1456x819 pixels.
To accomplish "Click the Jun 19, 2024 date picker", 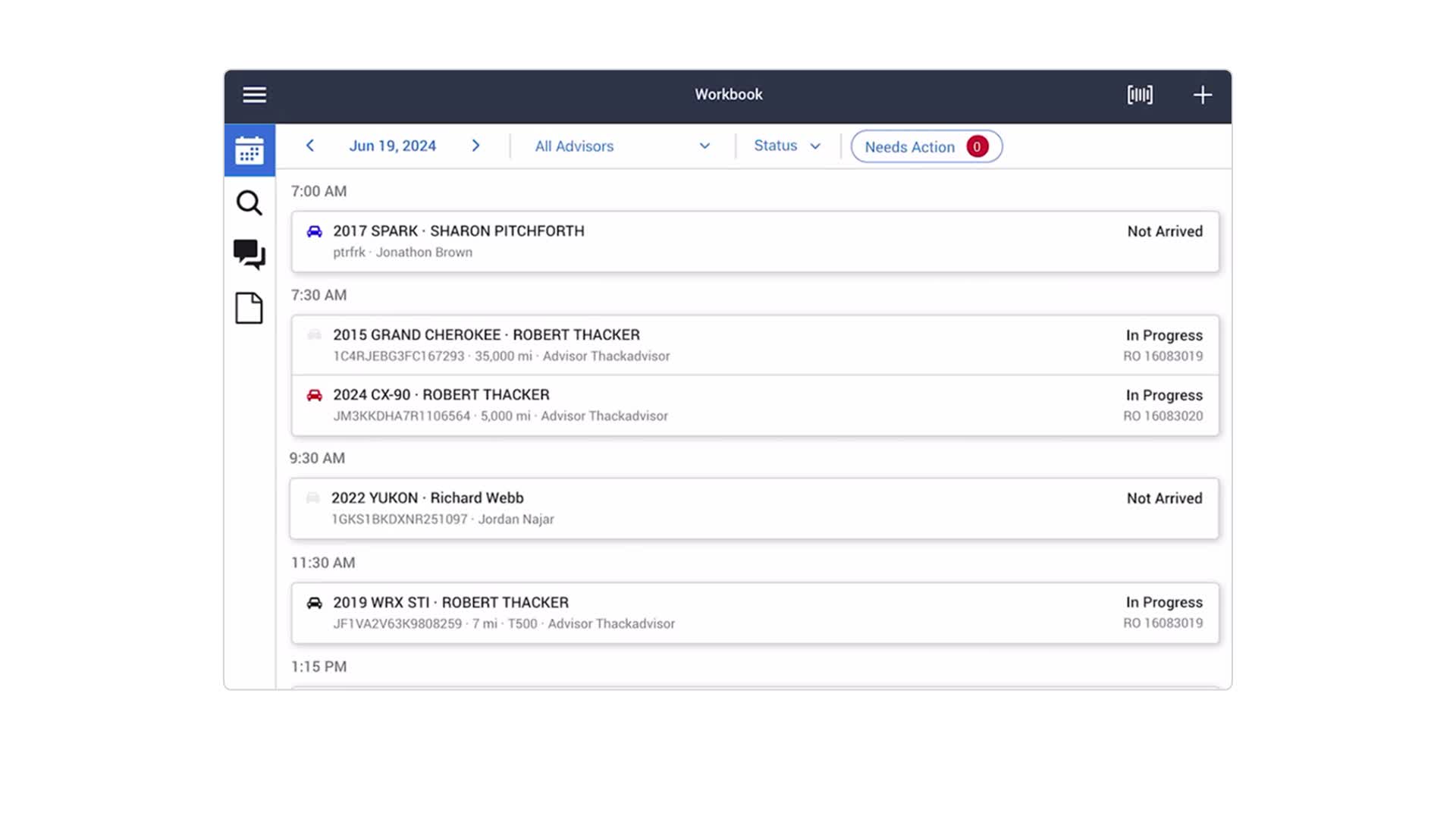I will click(x=392, y=146).
